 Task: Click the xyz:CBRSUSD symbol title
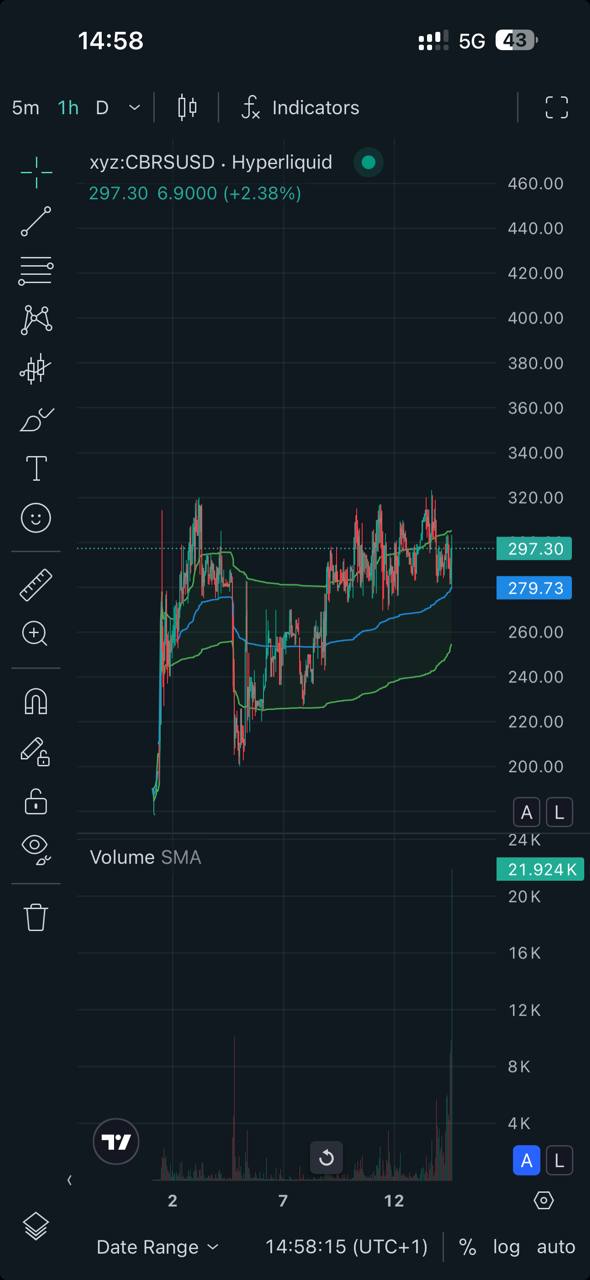pos(211,162)
